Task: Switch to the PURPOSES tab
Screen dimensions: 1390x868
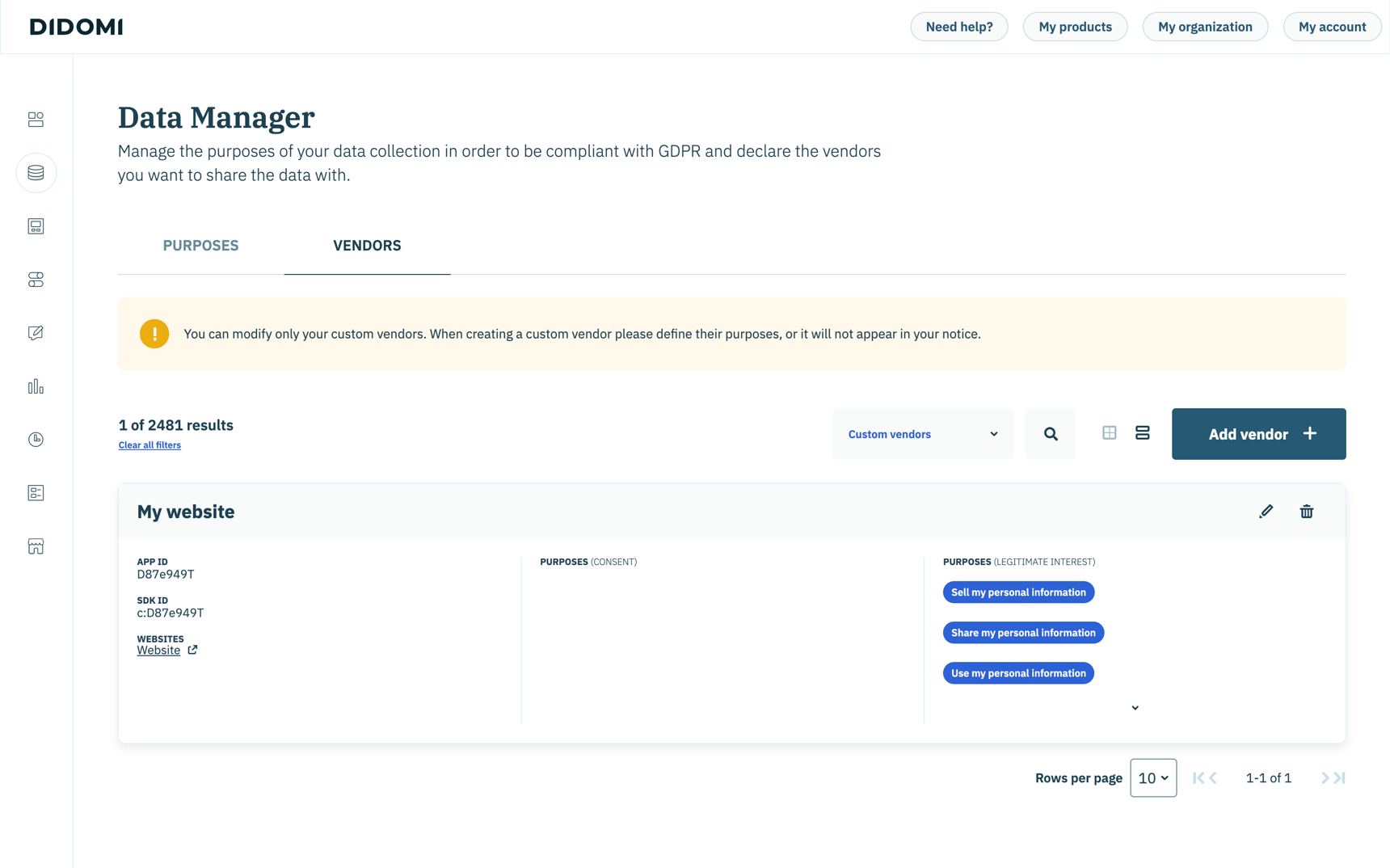Action: click(x=200, y=245)
